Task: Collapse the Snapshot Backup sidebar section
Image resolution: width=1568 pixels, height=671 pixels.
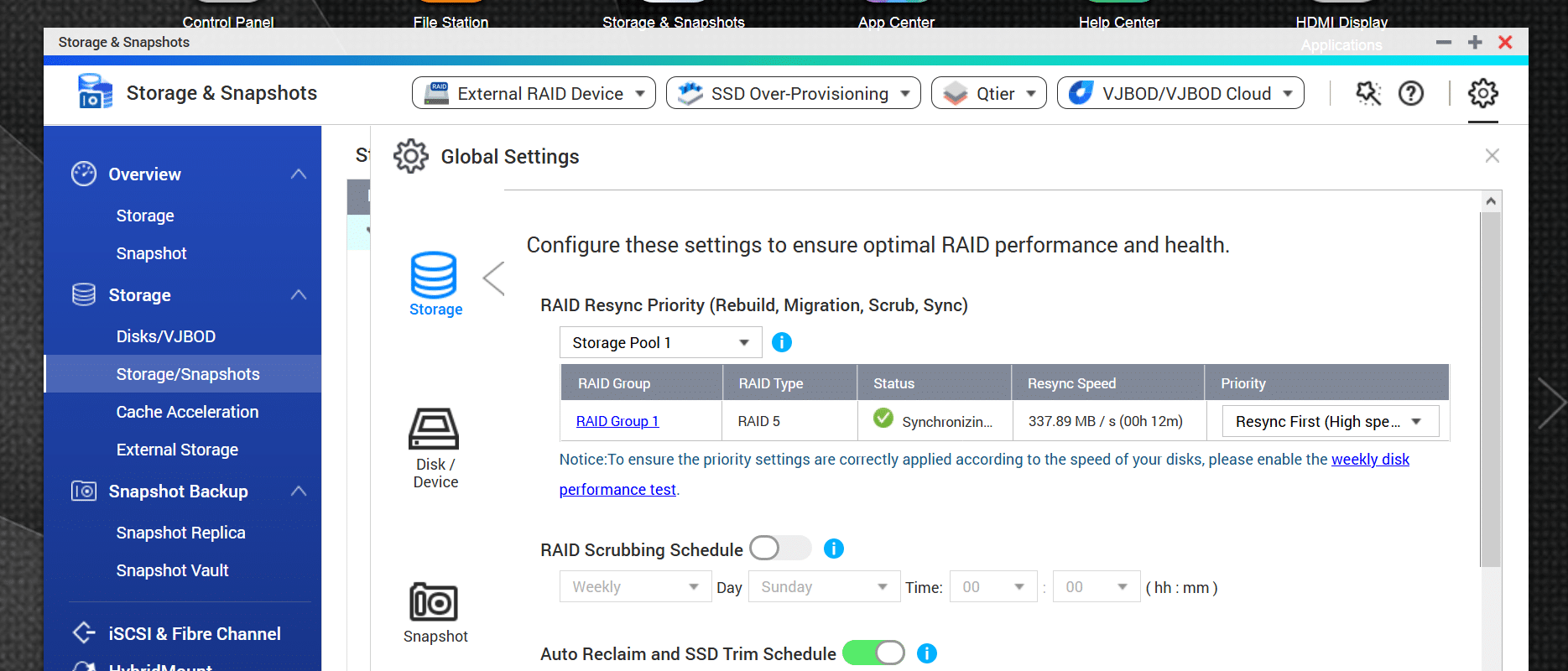Action: 299,492
